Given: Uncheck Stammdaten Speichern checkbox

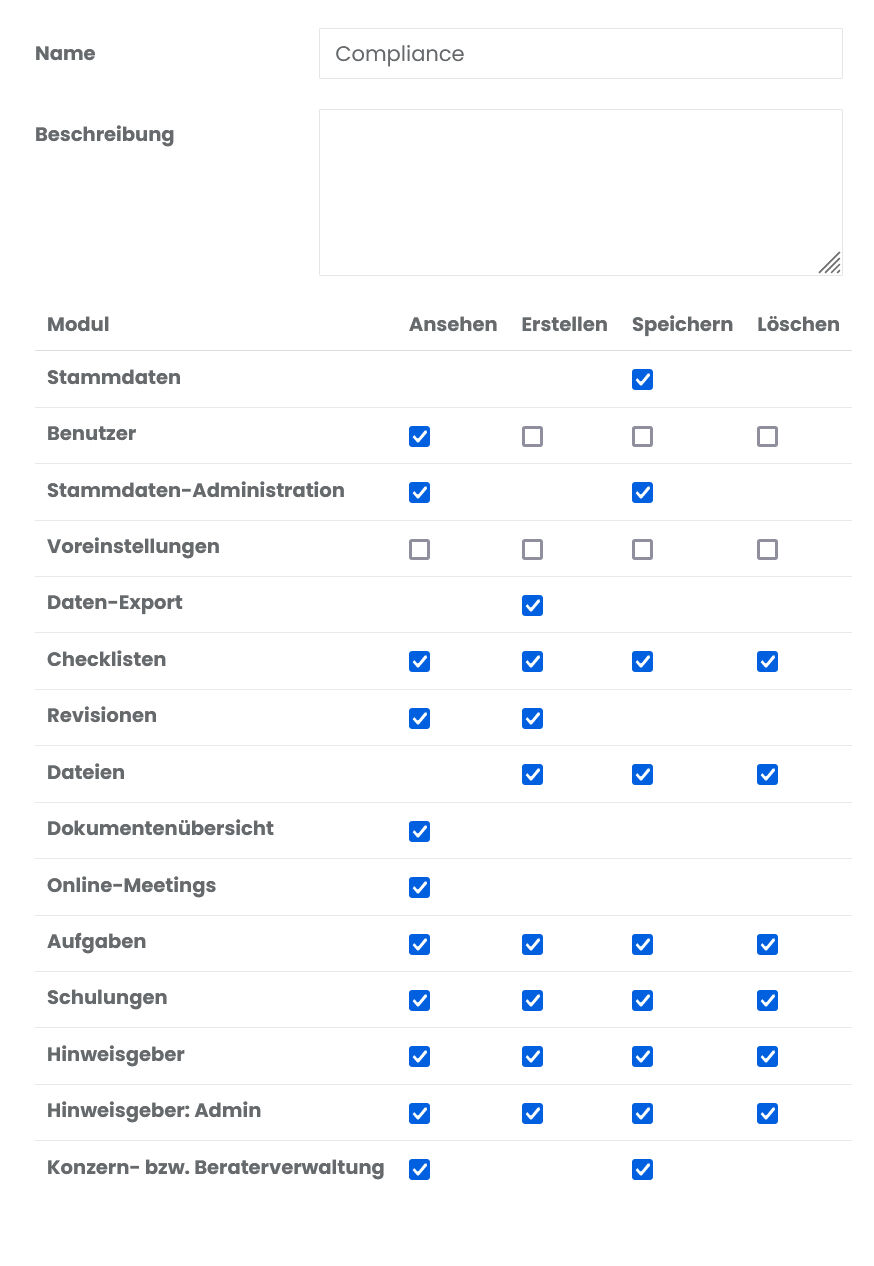Looking at the screenshot, I should click(643, 380).
